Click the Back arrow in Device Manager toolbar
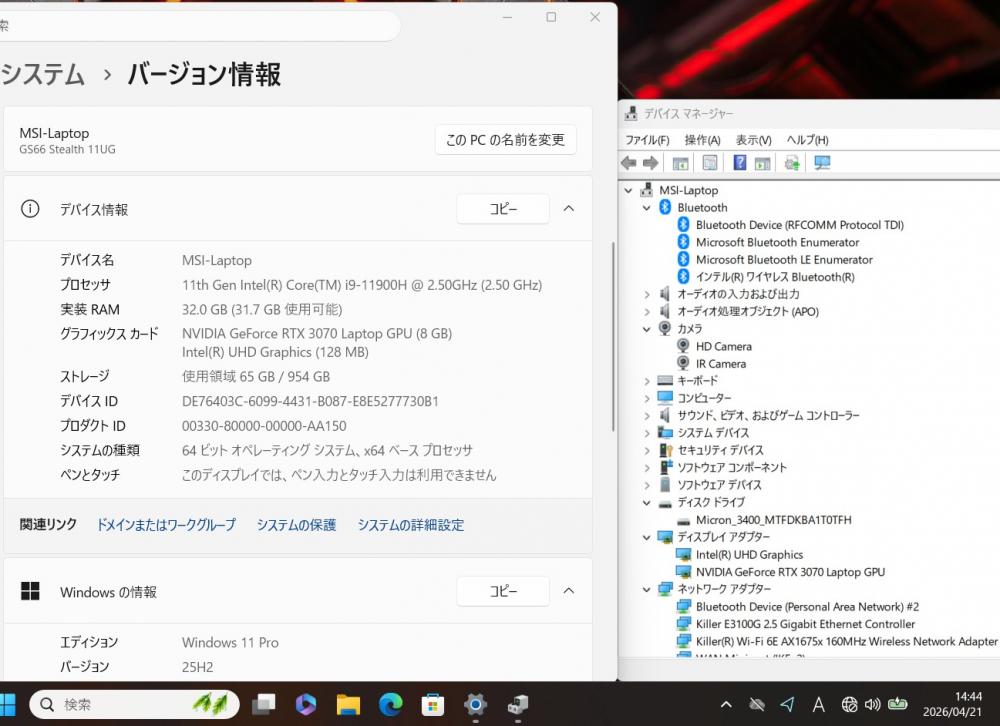Screen dimensions: 1000x726 coord(629,163)
